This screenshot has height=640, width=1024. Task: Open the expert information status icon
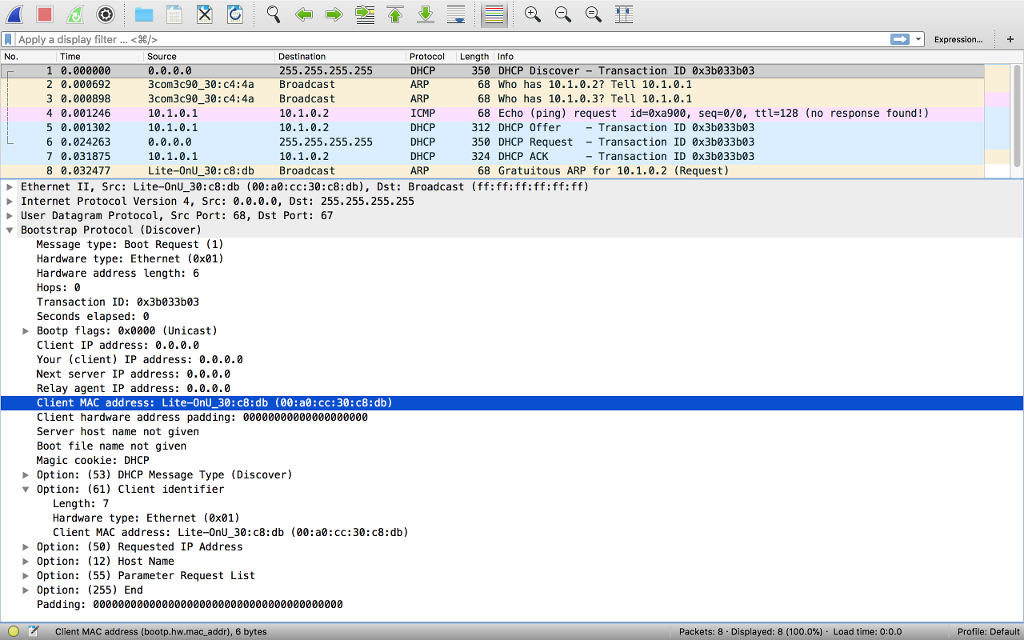pos(13,631)
